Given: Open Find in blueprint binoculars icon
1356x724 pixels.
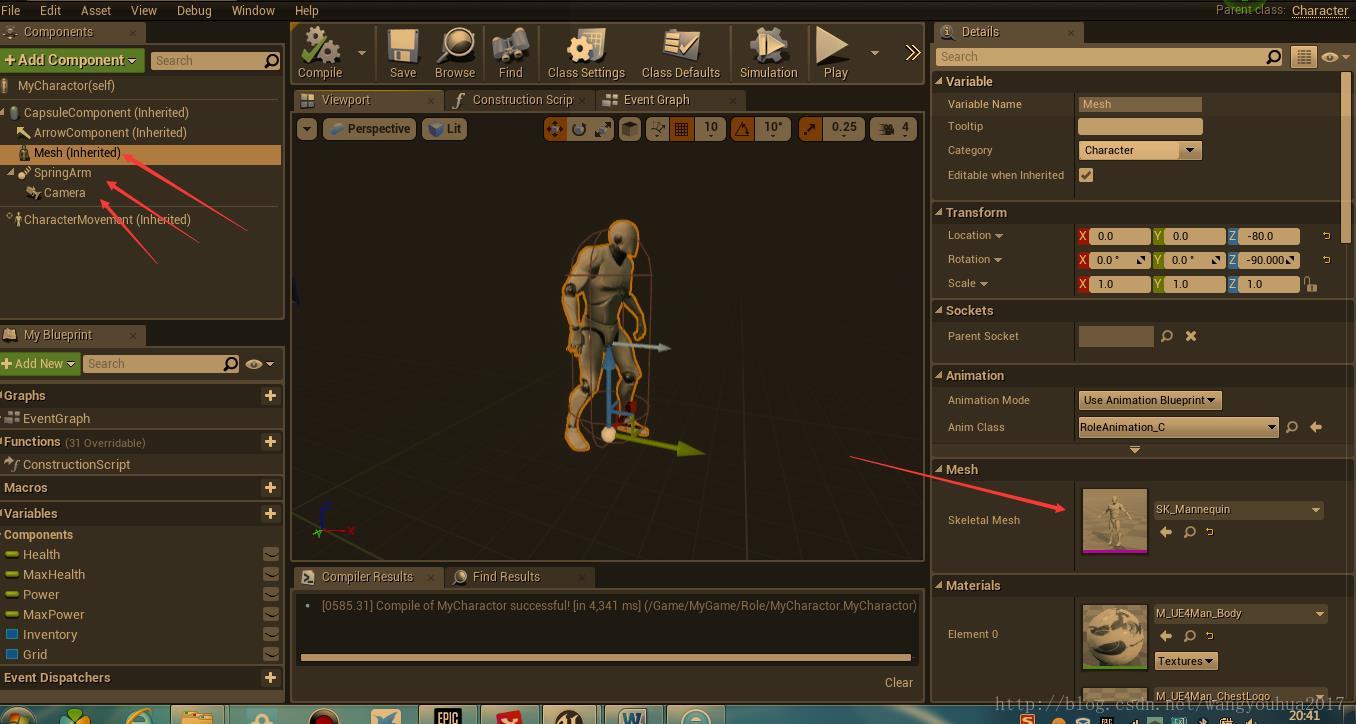Looking at the screenshot, I should coord(510,52).
